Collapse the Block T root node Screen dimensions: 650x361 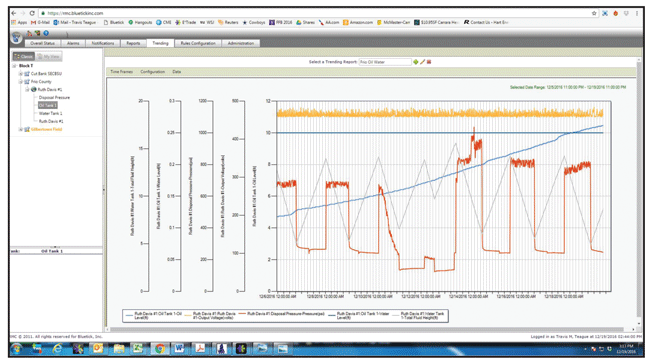pos(14,66)
